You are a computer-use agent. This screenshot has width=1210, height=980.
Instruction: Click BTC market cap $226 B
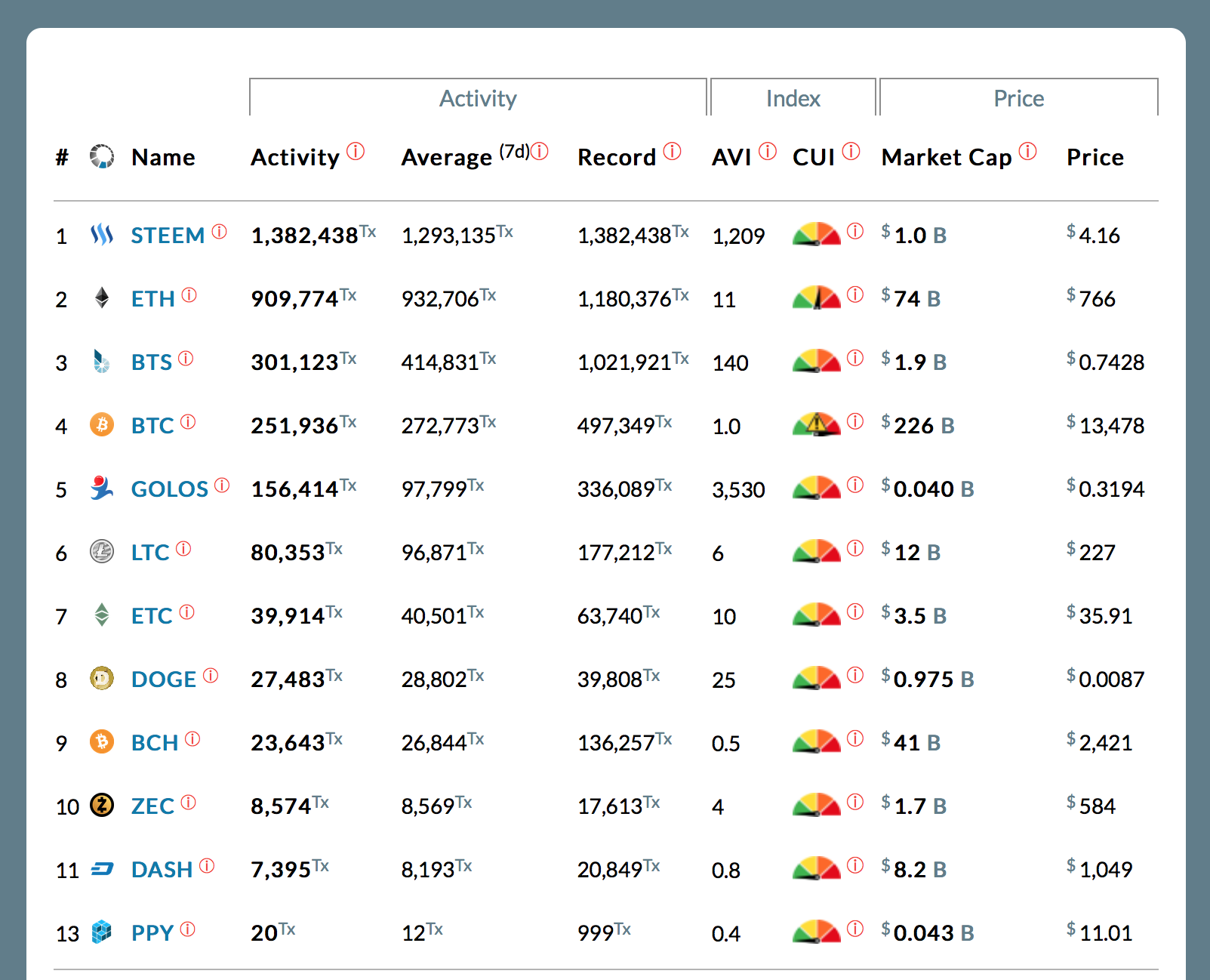coord(918,425)
